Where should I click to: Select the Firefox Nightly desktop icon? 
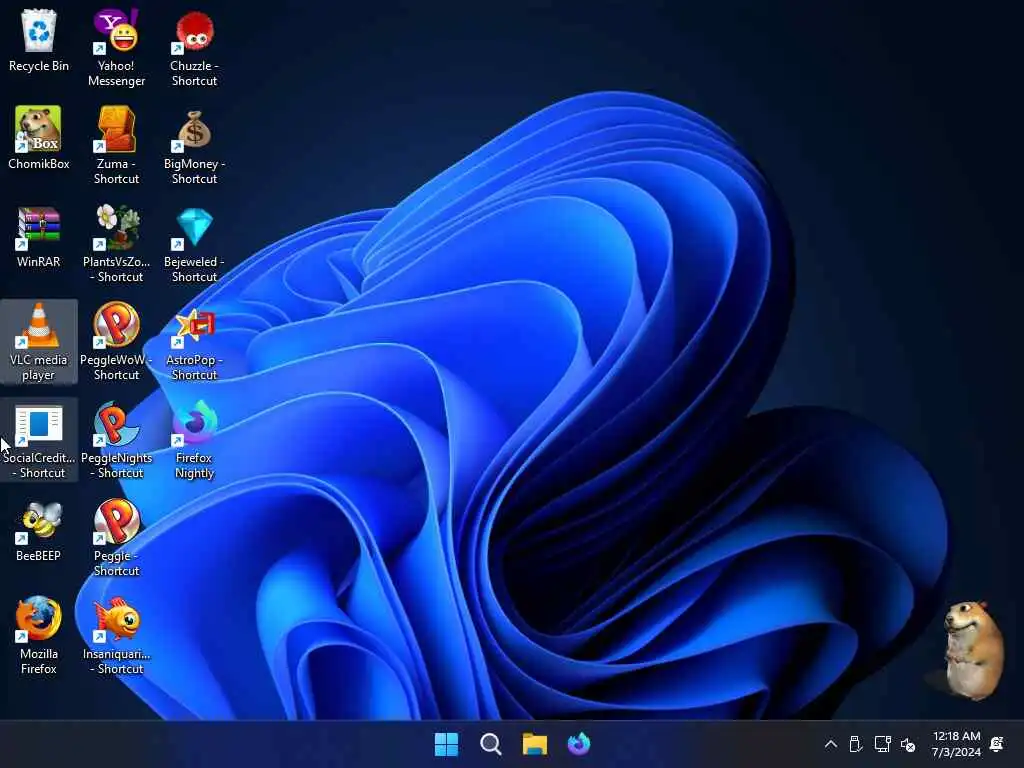[194, 439]
